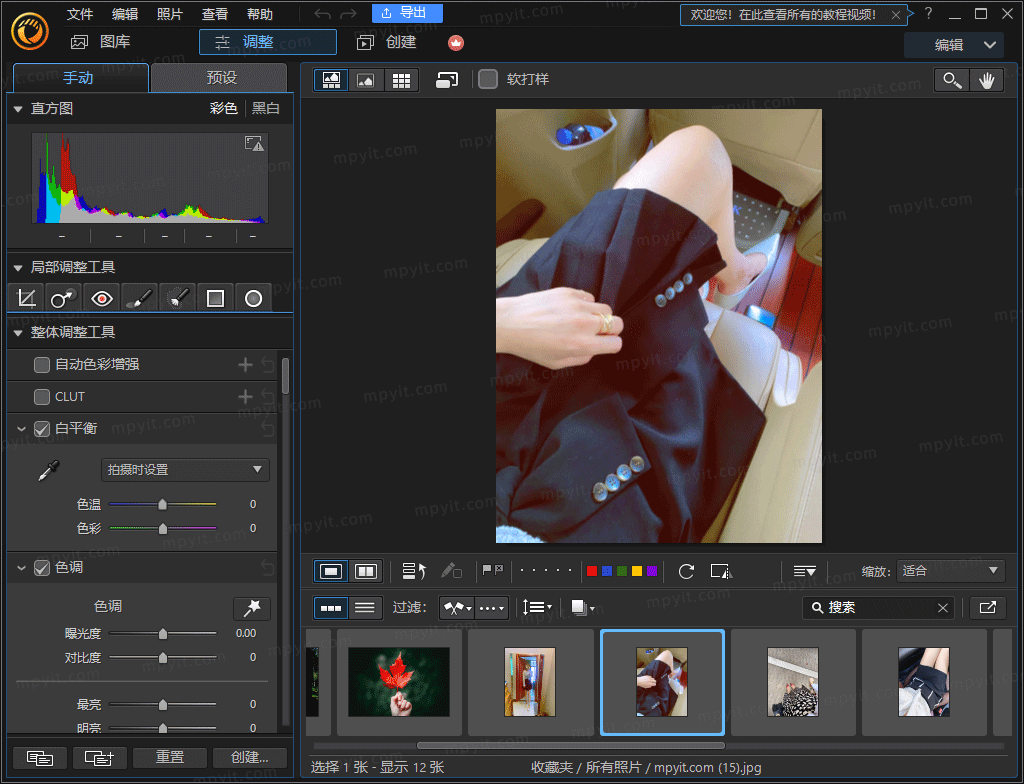Open the 照片 menu
Screen dimensions: 1024x784
coord(170,14)
